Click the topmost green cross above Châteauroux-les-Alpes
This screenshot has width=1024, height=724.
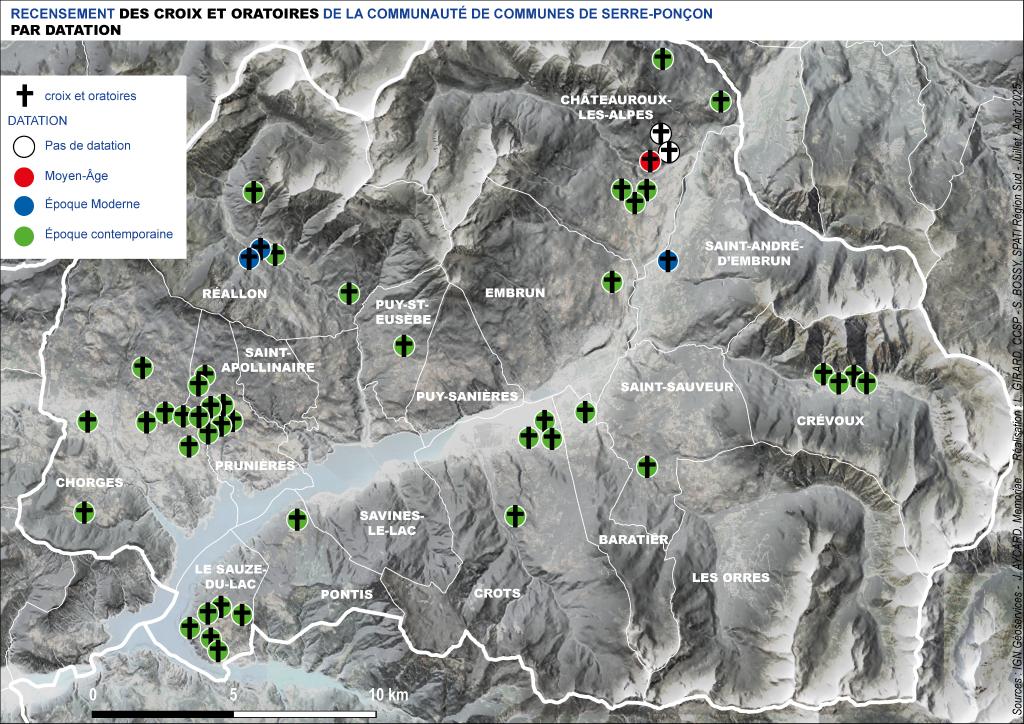[x=663, y=59]
